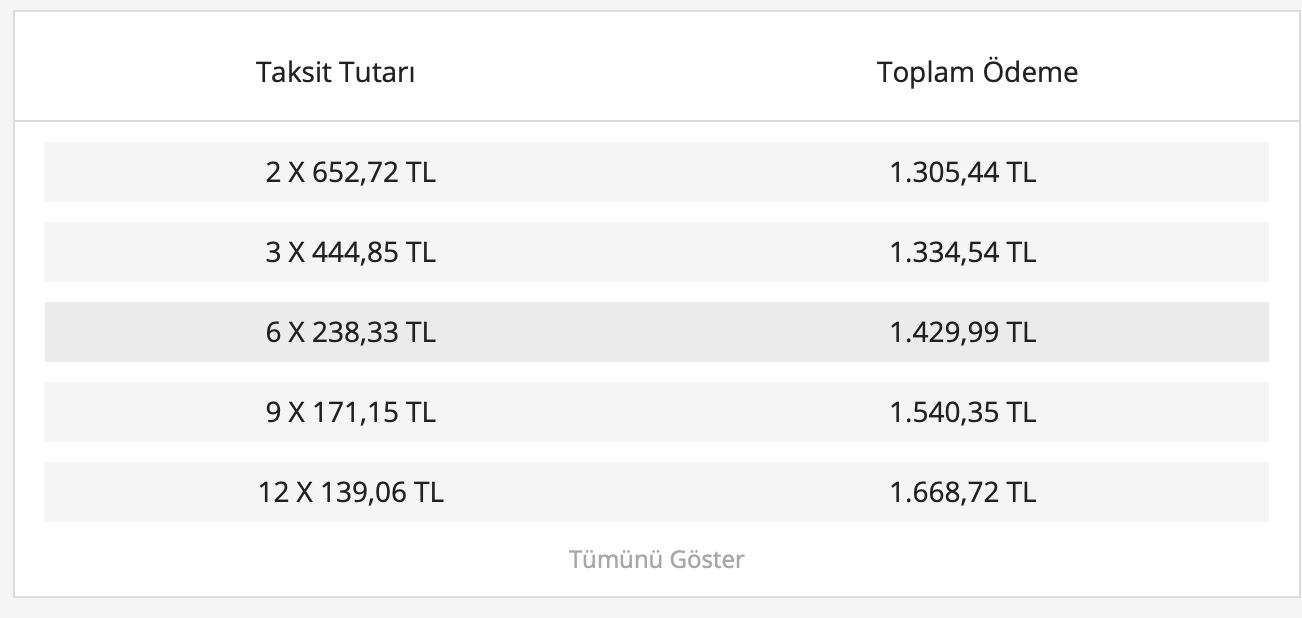Select the "3 X 444,85 TL" installment amount
Image resolution: width=1302 pixels, height=618 pixels.
[351, 252]
